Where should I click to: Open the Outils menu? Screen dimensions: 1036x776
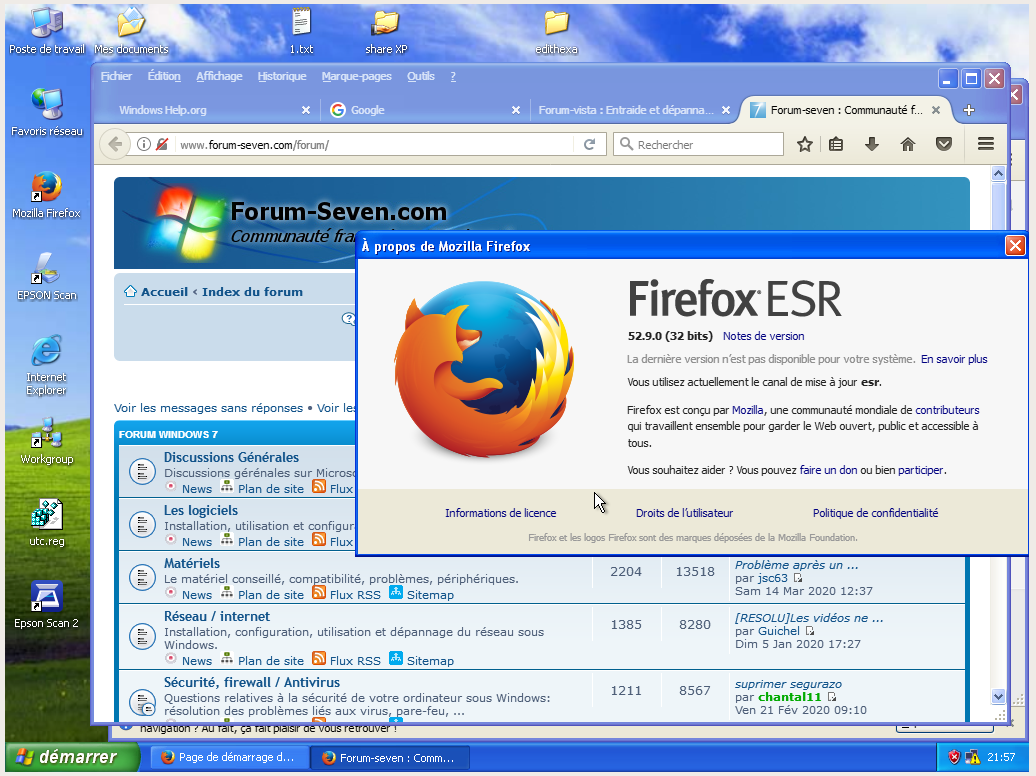(421, 76)
